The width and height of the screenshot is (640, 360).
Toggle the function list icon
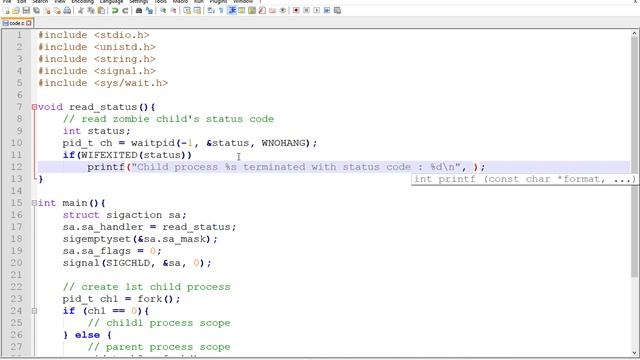[x=262, y=10]
